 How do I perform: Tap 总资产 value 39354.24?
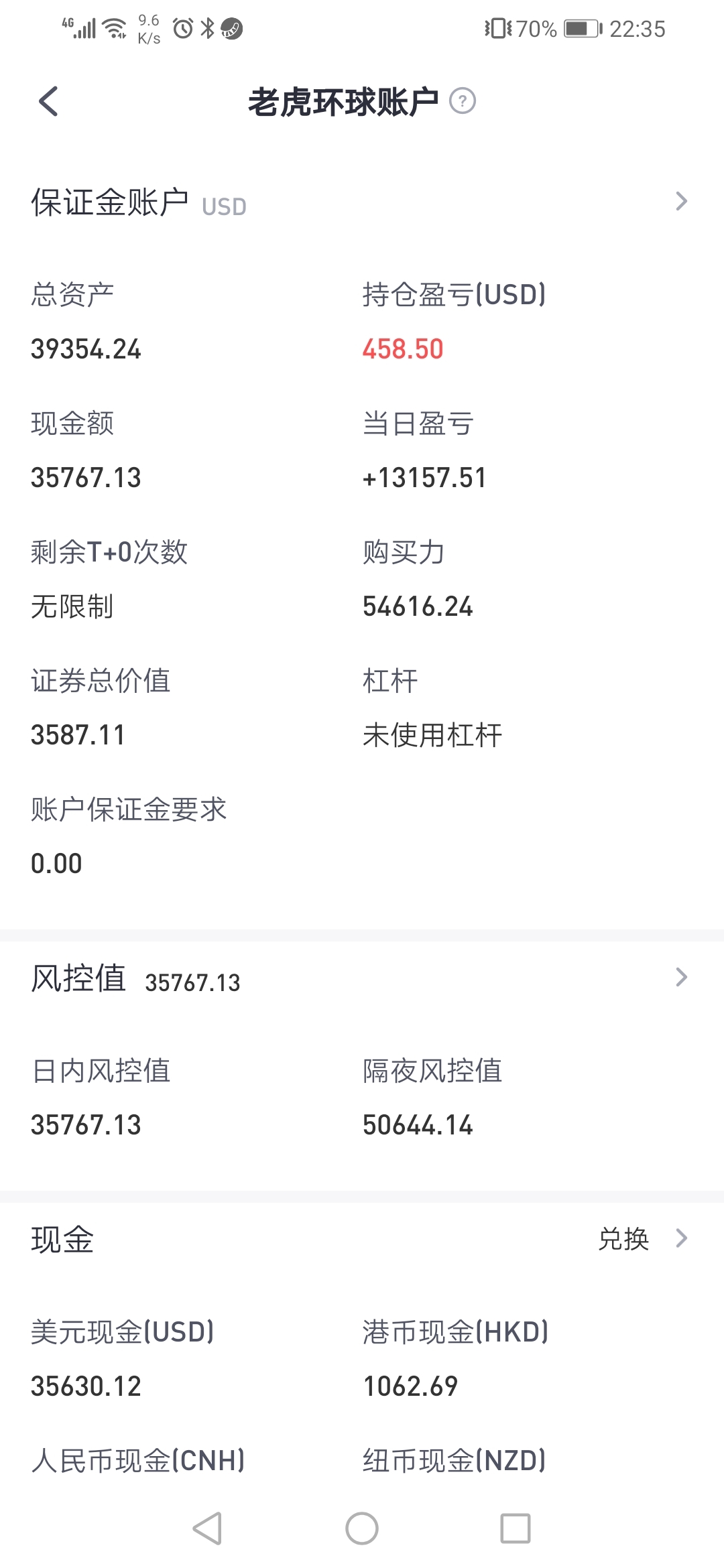[x=86, y=349]
